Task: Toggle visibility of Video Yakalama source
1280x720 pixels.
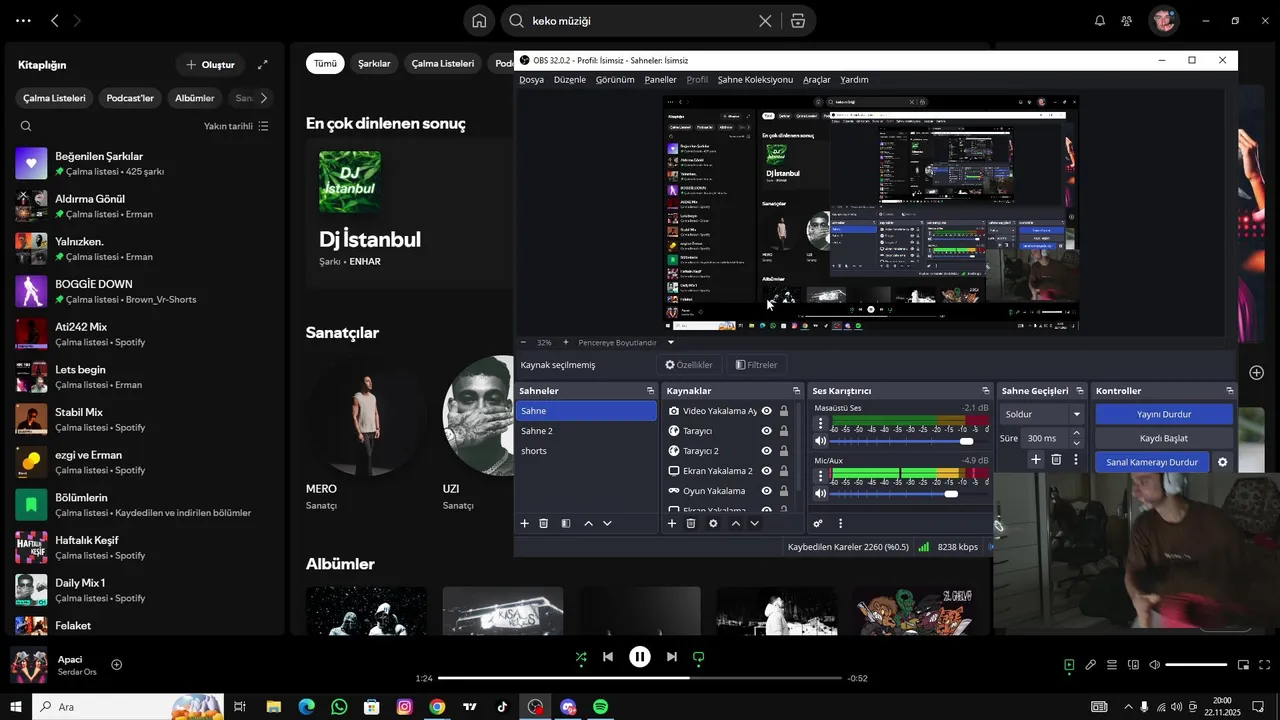Action: tap(766, 411)
